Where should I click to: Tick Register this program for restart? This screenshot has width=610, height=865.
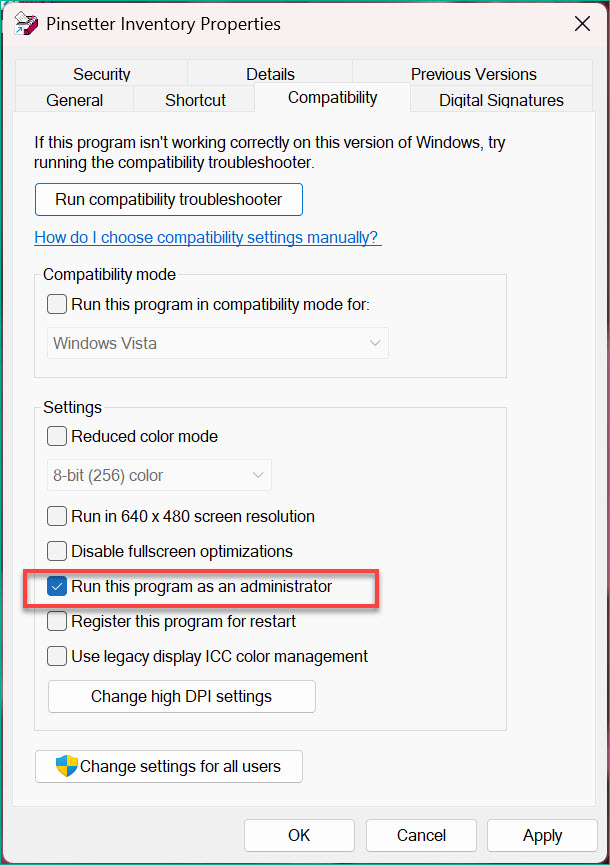pyautogui.click(x=58, y=622)
